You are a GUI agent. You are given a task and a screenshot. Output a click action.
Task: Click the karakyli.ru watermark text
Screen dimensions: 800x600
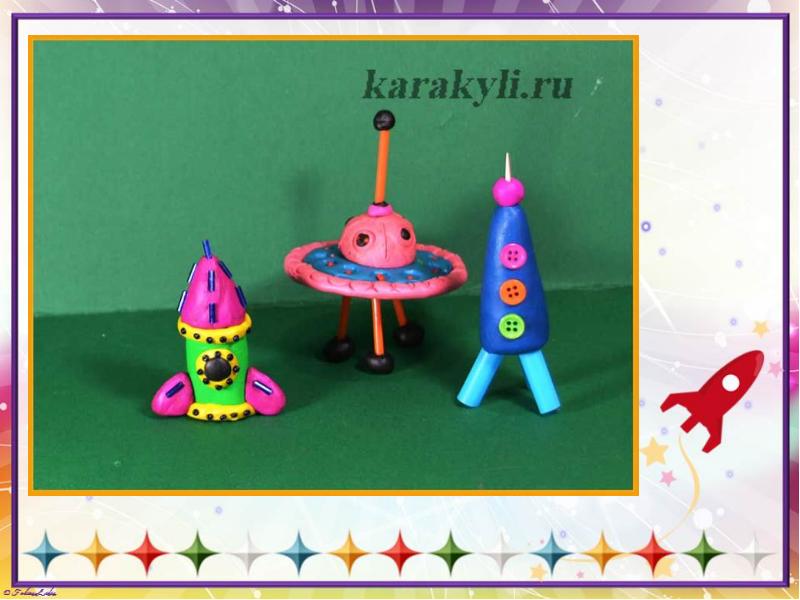[467, 85]
